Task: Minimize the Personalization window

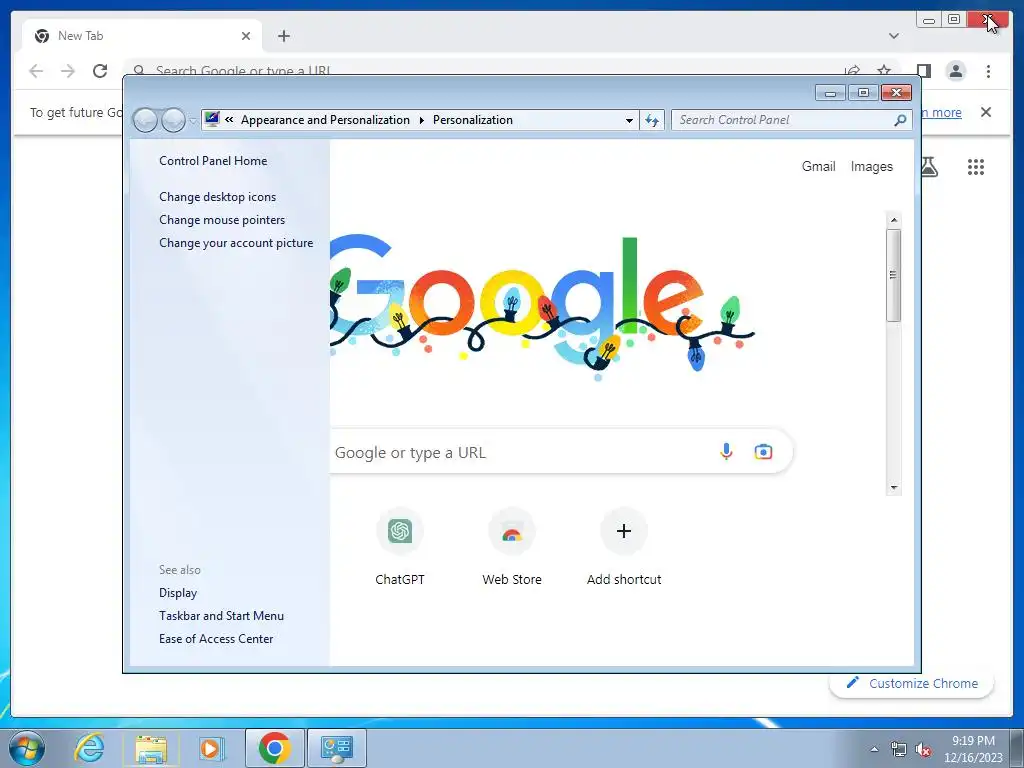Action: pos(830,93)
